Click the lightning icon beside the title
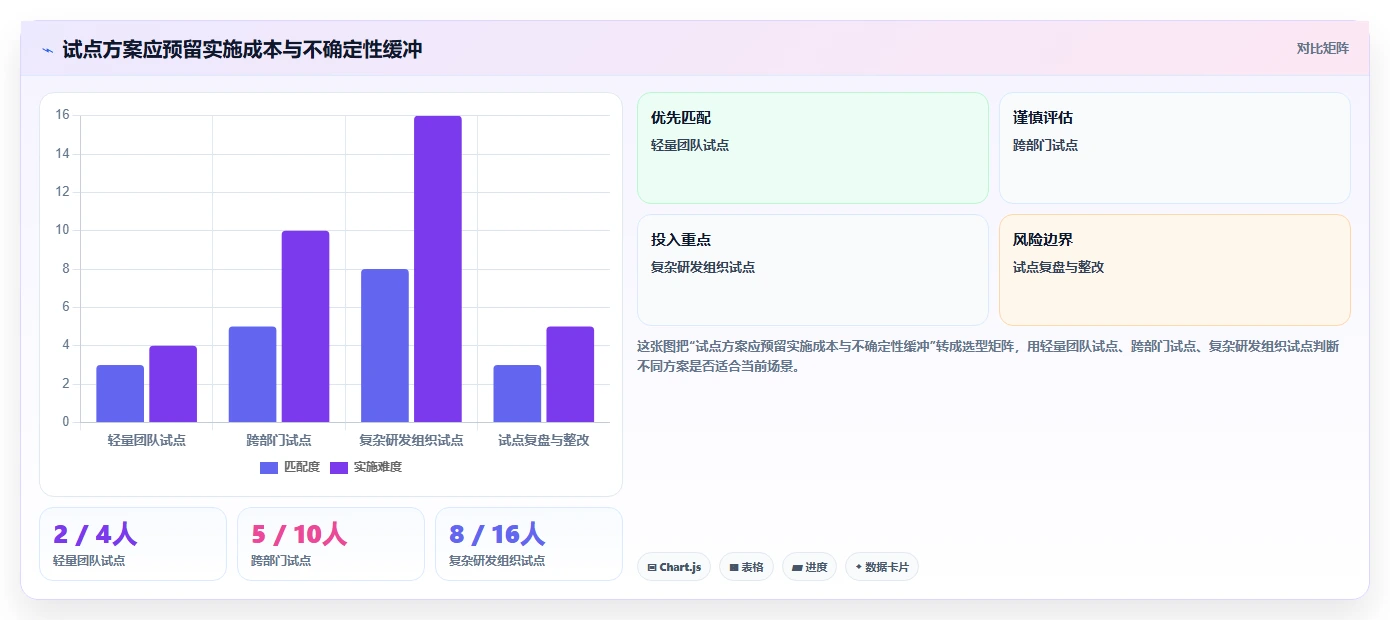 [x=47, y=49]
